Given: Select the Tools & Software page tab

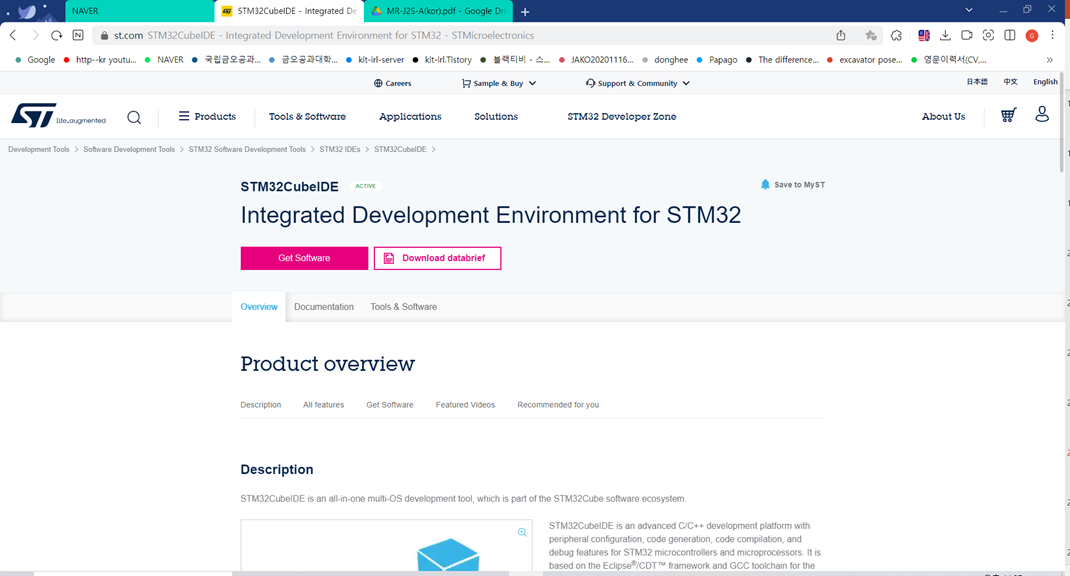Looking at the screenshot, I should click(403, 307).
